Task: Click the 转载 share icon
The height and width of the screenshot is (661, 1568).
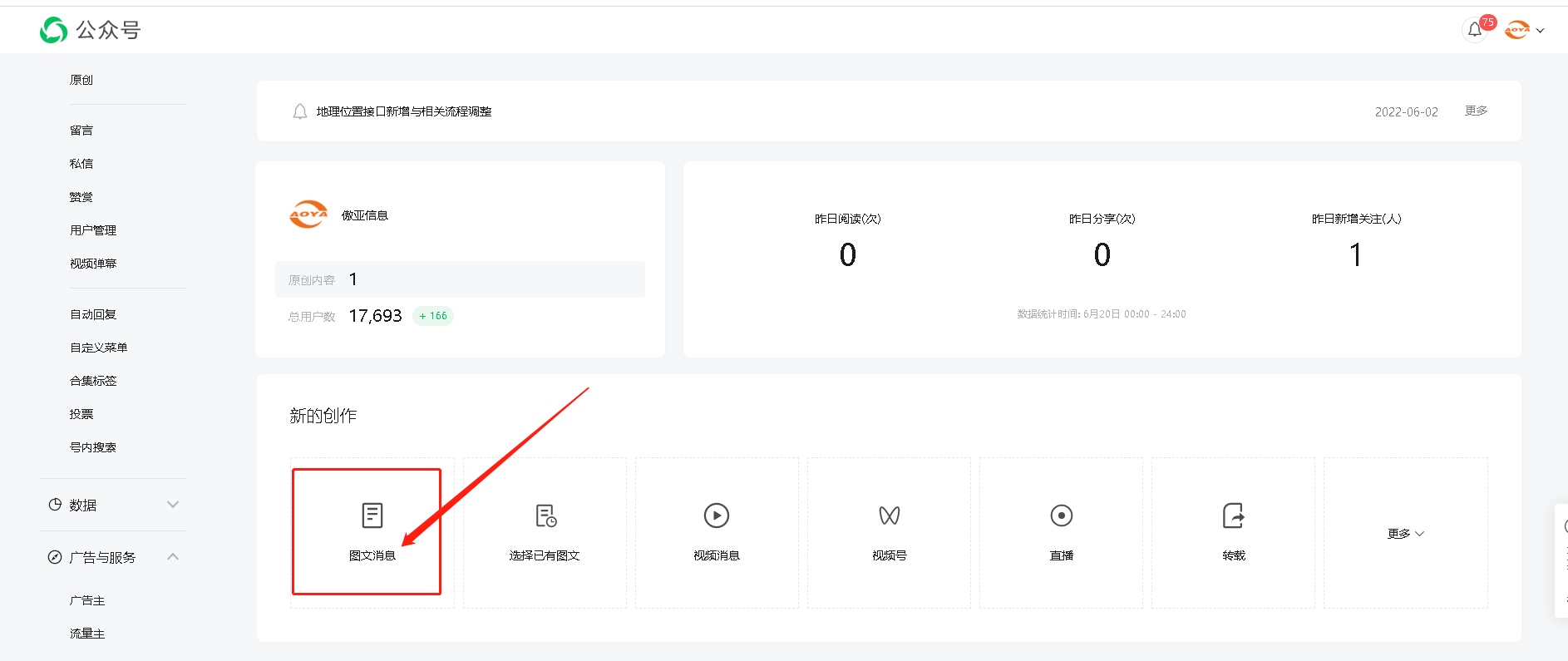Action: 1233,515
